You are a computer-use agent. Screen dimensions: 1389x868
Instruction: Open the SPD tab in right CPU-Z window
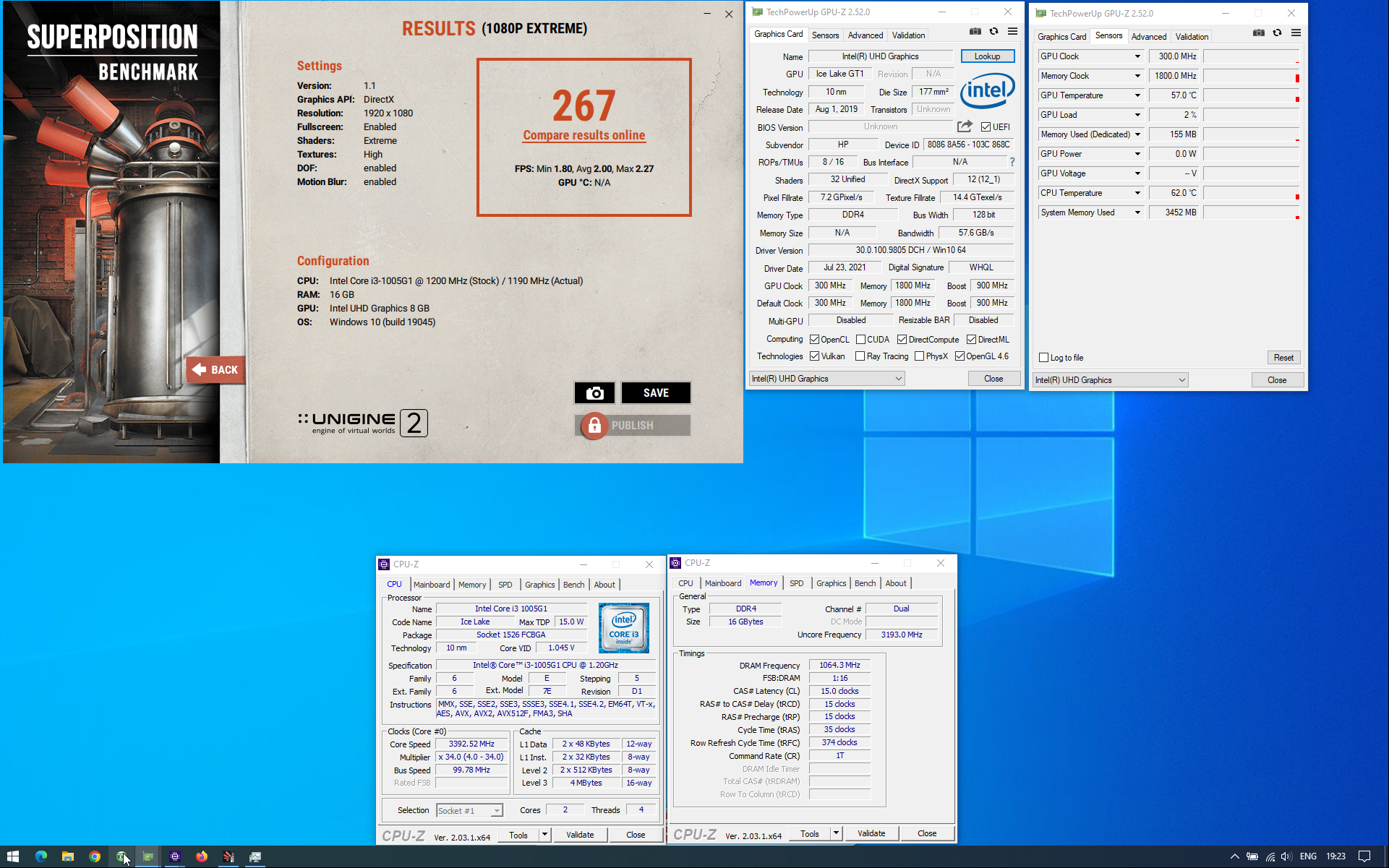pyautogui.click(x=797, y=583)
